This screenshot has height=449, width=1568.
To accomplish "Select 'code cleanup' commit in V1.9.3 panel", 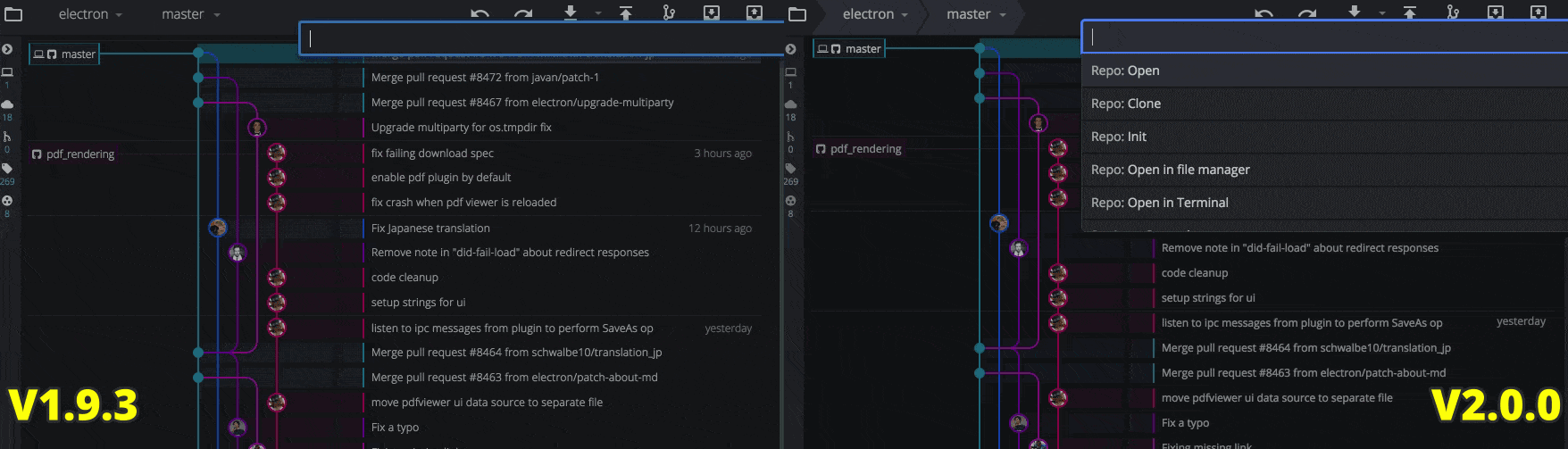I will coord(405,278).
